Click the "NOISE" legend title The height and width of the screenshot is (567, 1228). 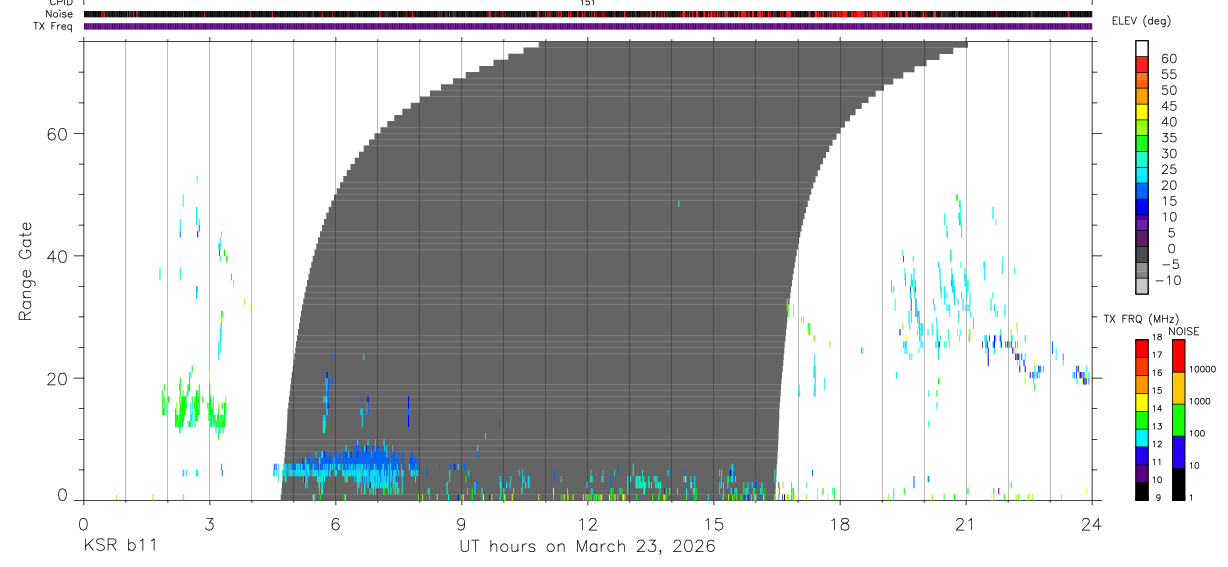[x=1183, y=331]
